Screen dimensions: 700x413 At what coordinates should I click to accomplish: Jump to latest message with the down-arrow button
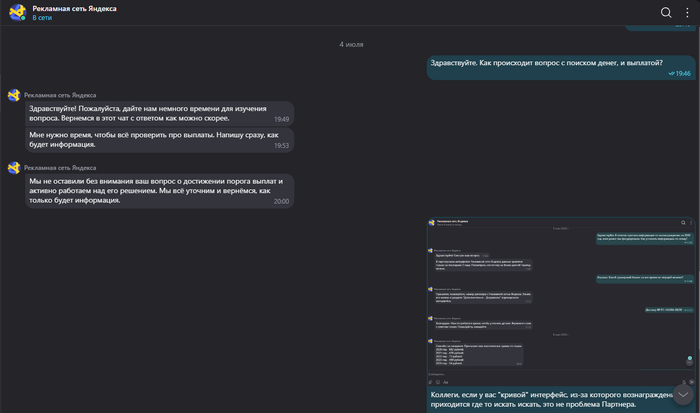tap(683, 395)
